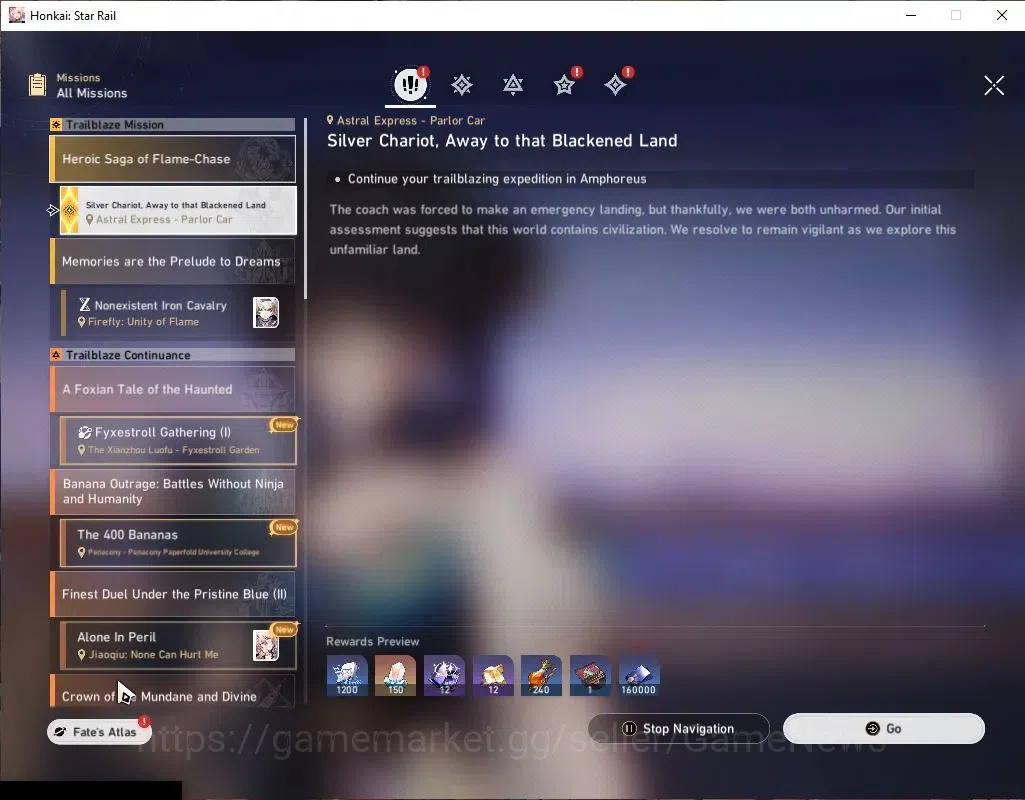Select Fyxestroll Gathering (I) mission
The width and height of the screenshot is (1025, 800).
tap(178, 441)
